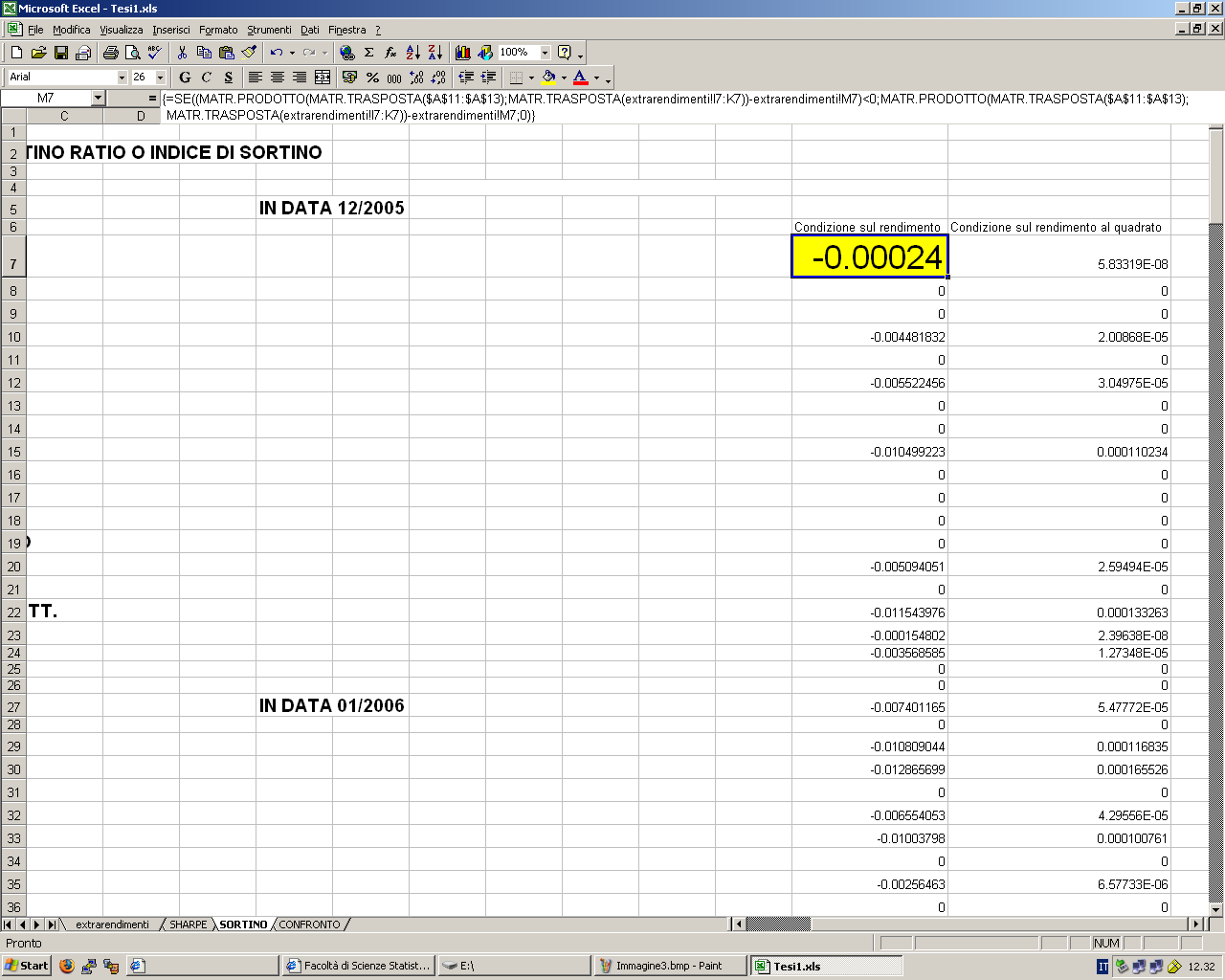
Task: Decrease the cell indent icon
Action: [x=466, y=78]
